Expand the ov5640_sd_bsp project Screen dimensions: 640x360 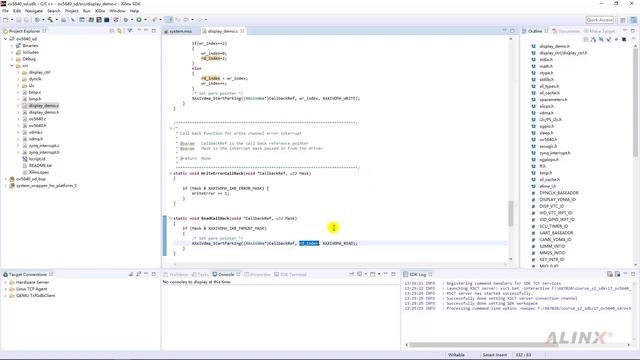(5, 179)
